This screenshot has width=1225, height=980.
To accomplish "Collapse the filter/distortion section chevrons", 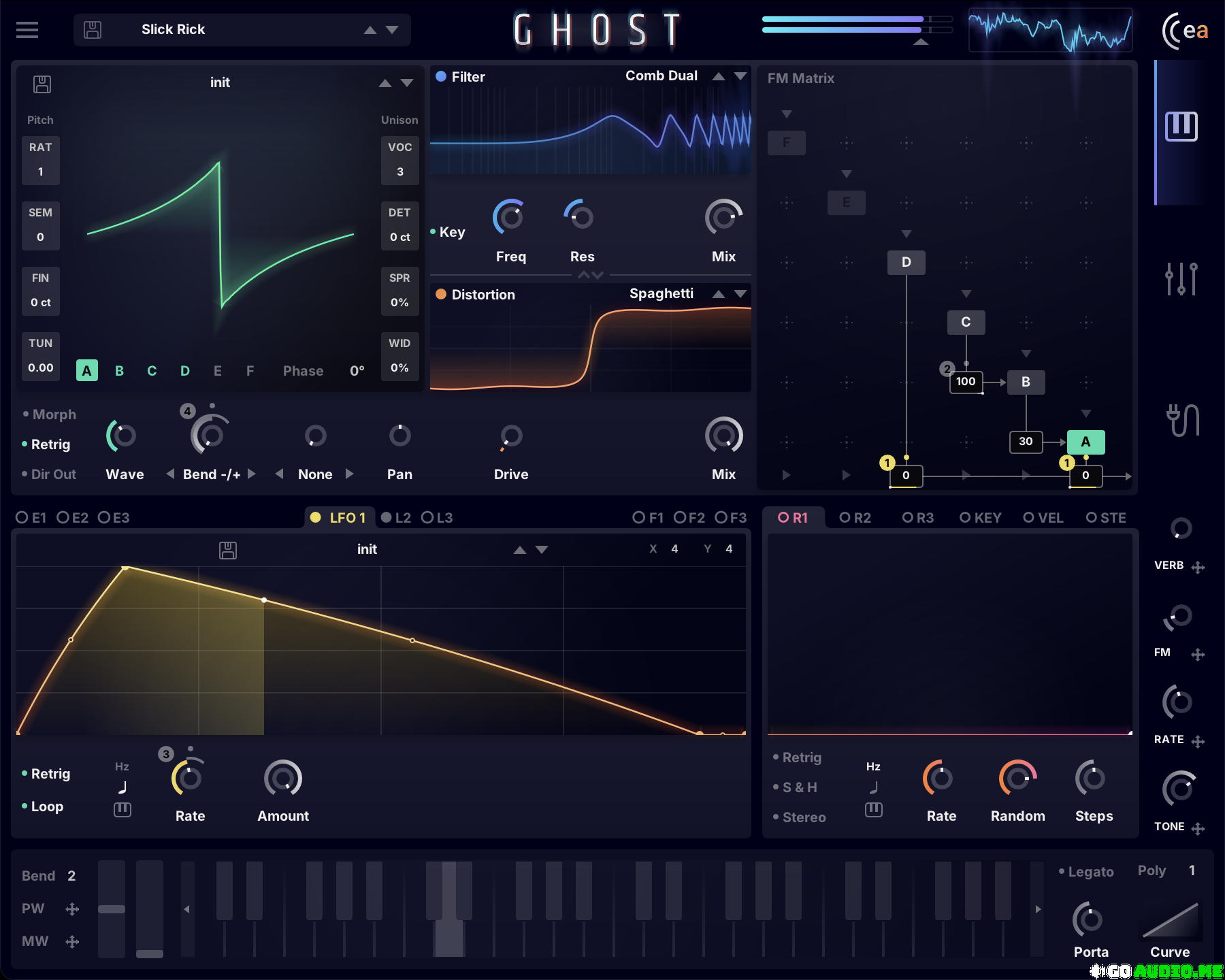I will 591,275.
